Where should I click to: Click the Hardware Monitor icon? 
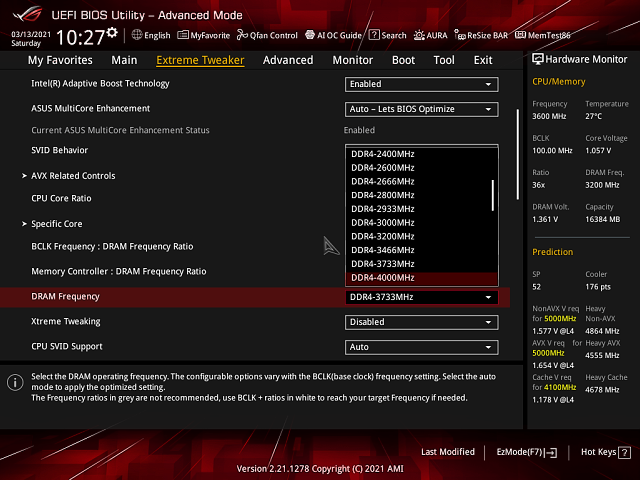(538, 59)
